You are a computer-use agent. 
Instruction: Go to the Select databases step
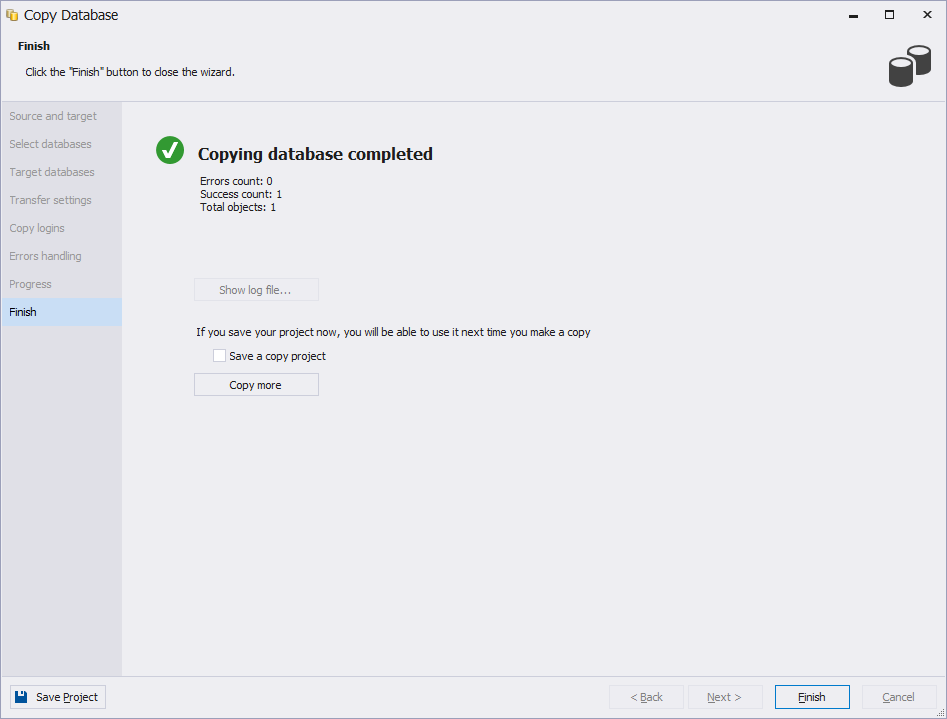(50, 144)
